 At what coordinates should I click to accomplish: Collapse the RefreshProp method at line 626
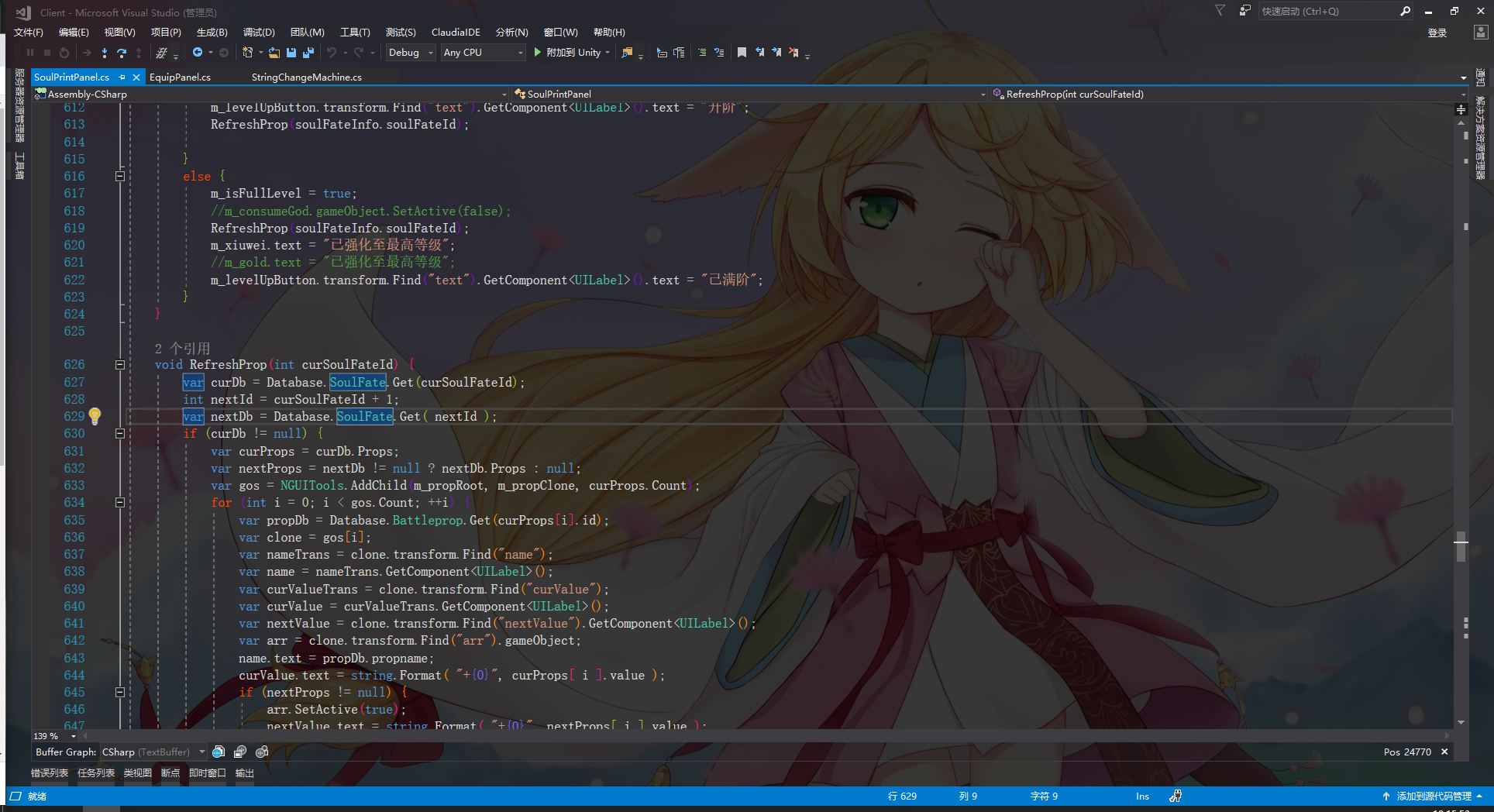click(120, 364)
